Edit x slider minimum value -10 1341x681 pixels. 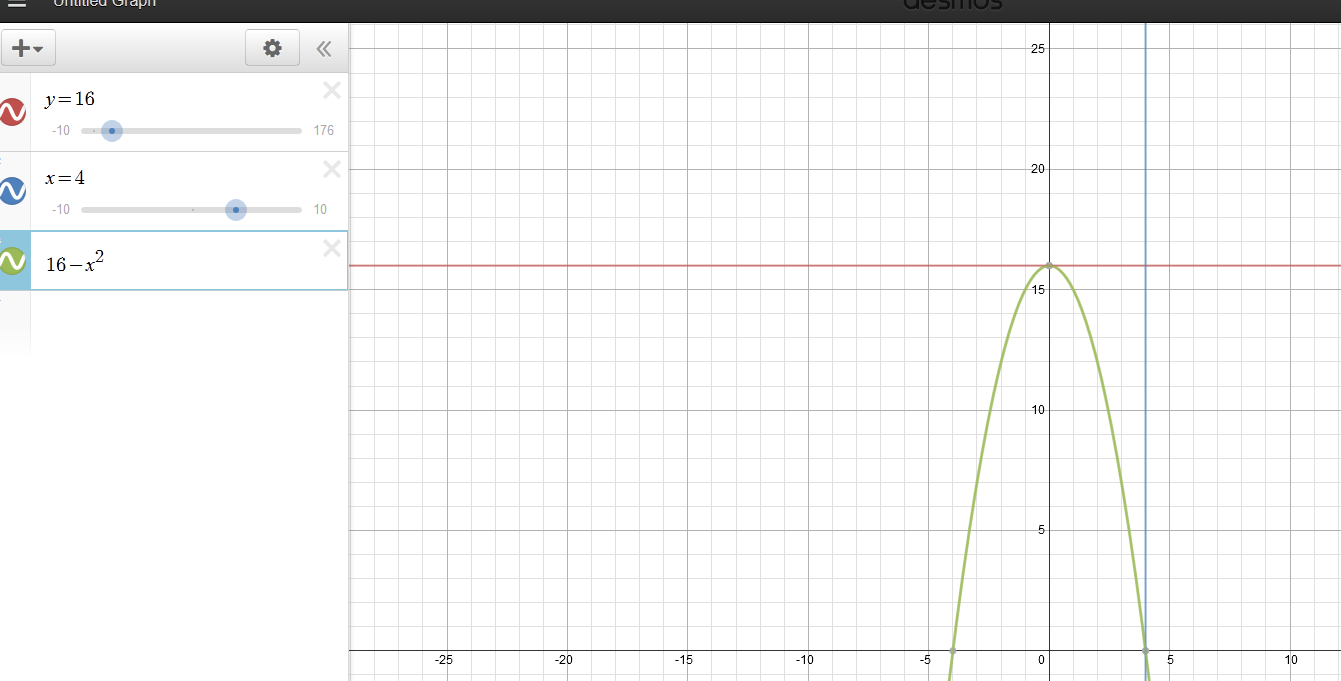click(61, 210)
